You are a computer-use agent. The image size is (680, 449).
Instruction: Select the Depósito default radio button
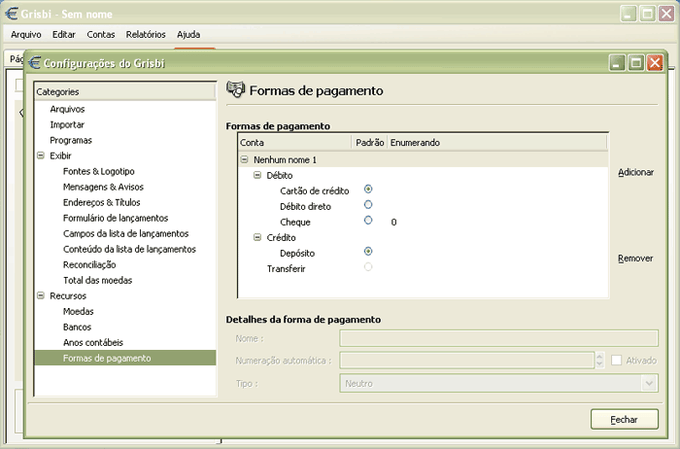click(x=368, y=251)
